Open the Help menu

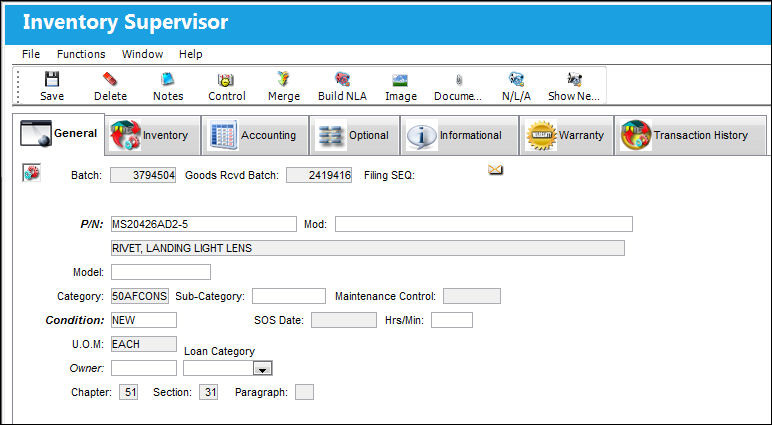coord(191,54)
